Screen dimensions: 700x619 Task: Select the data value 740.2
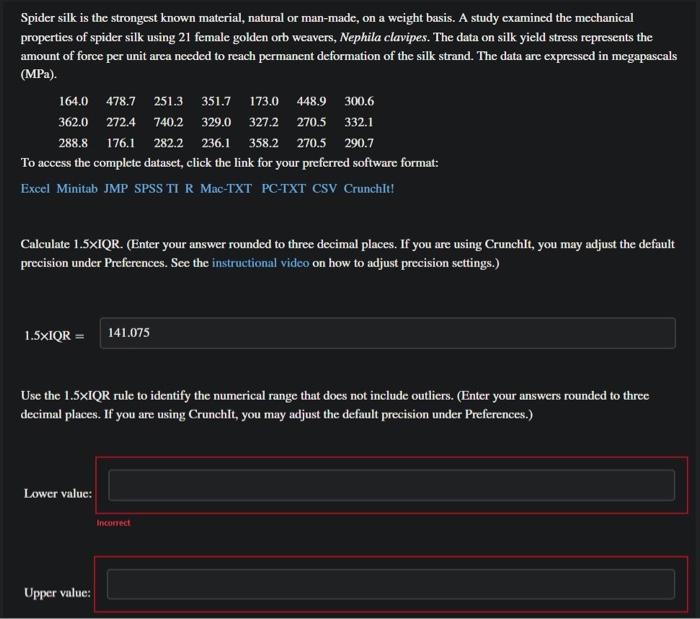168,122
